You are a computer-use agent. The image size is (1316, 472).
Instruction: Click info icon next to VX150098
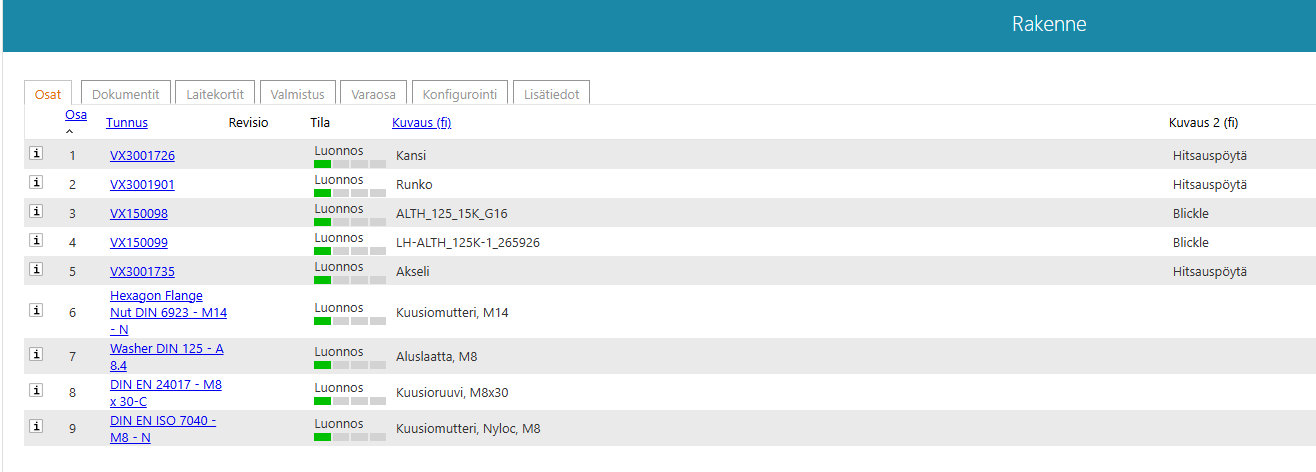pos(36,212)
